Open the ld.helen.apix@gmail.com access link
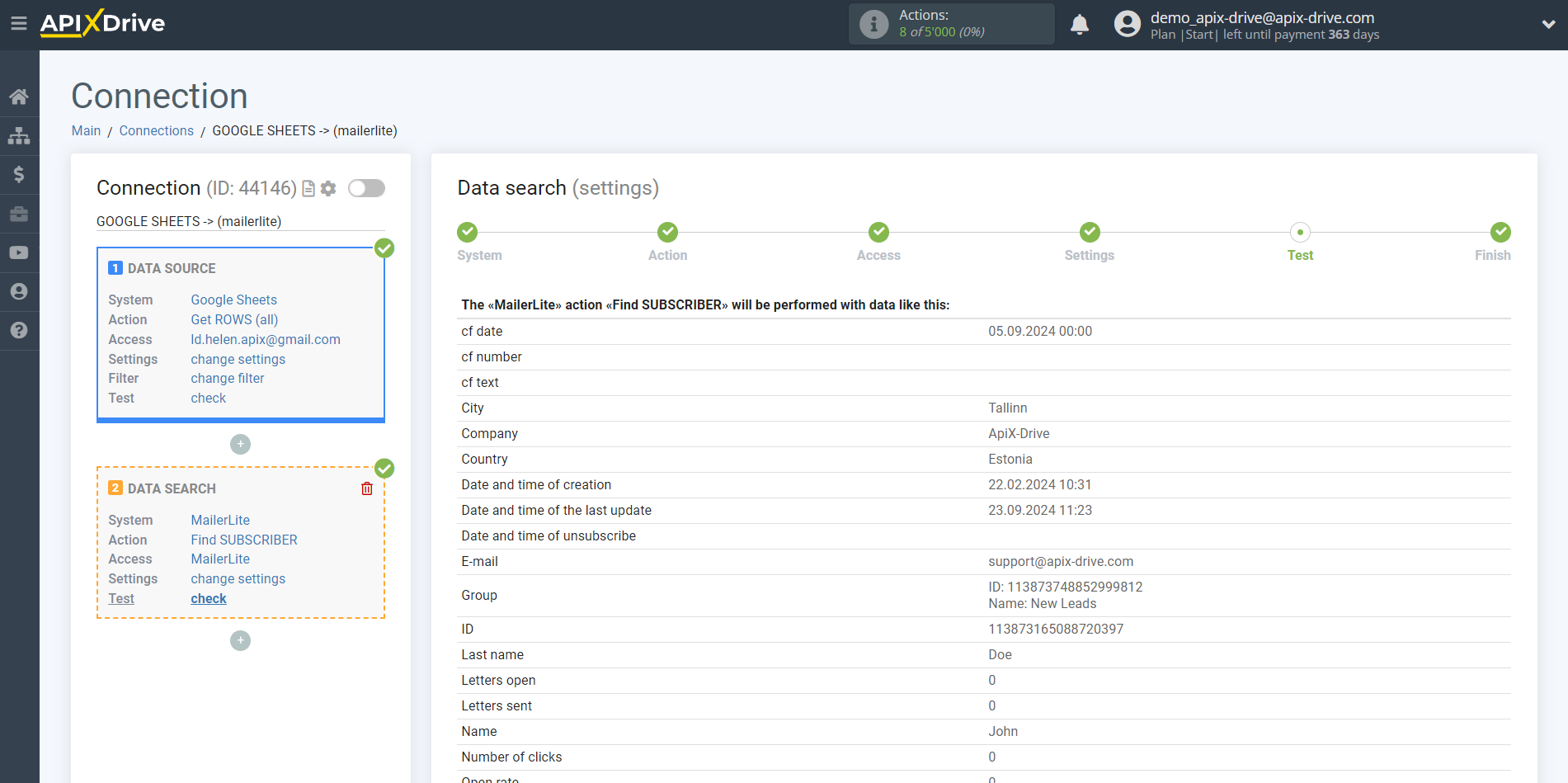This screenshot has width=1568, height=783. click(266, 340)
